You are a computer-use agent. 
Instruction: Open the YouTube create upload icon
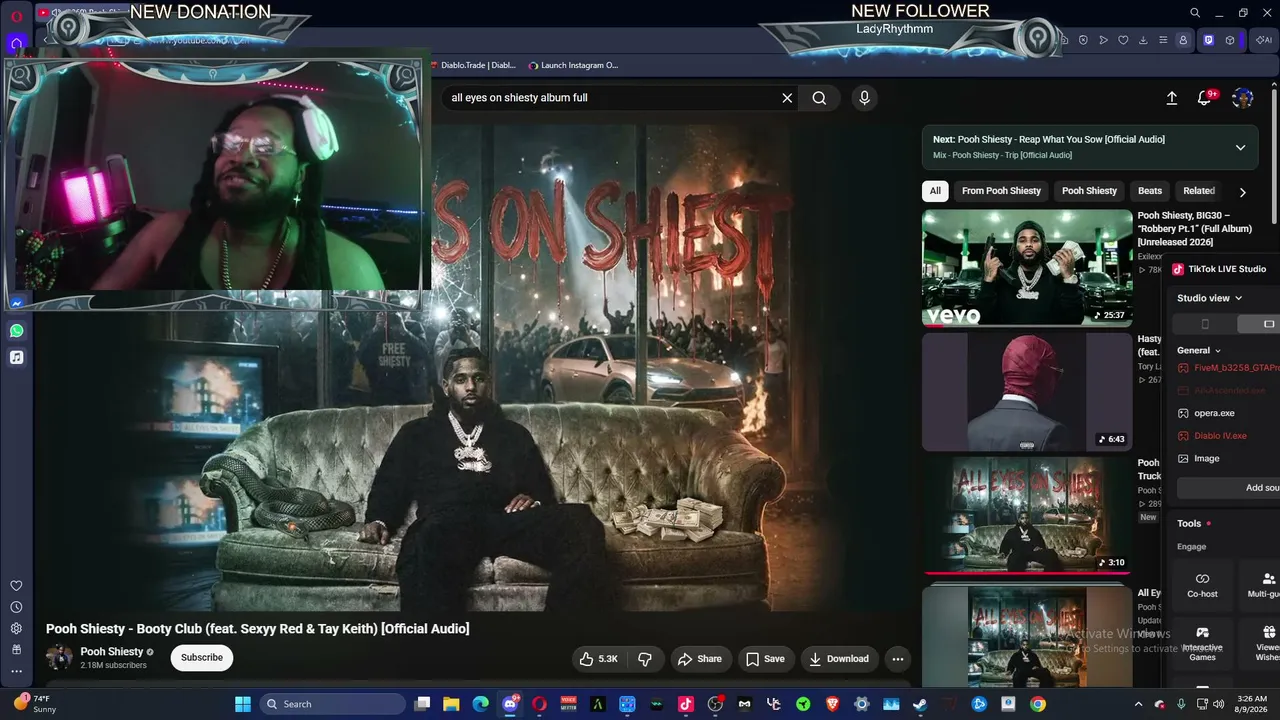click(1172, 98)
